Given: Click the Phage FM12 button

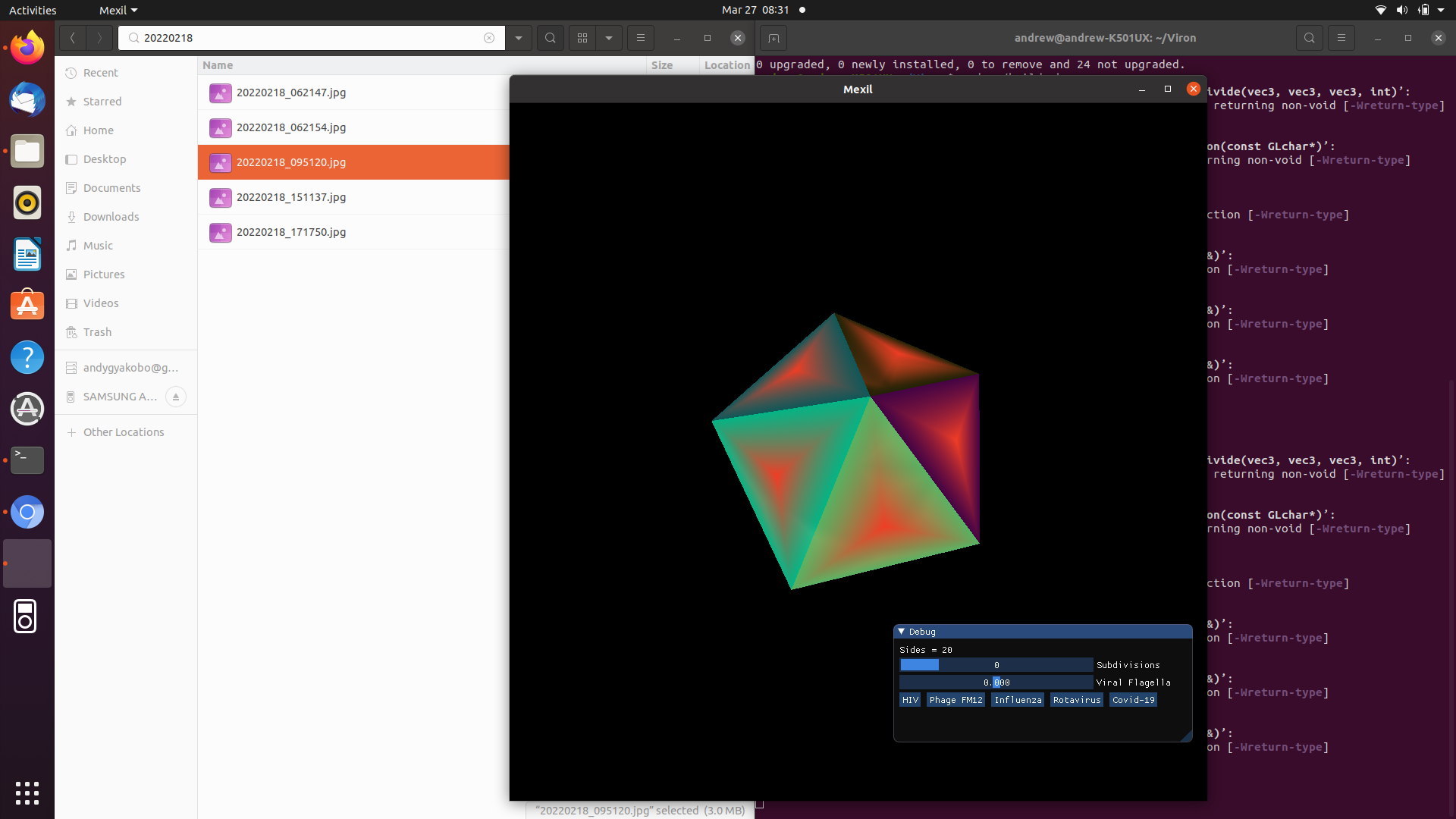Looking at the screenshot, I should tap(955, 700).
